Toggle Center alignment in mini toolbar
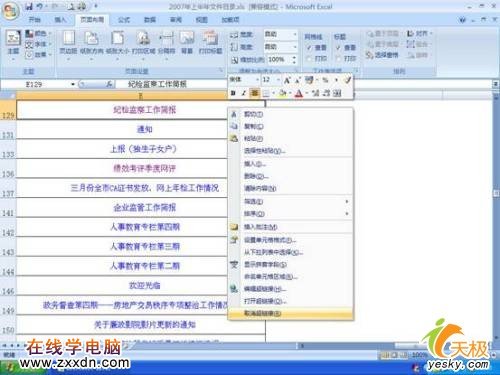This screenshot has height=375, width=500. [x=255, y=93]
